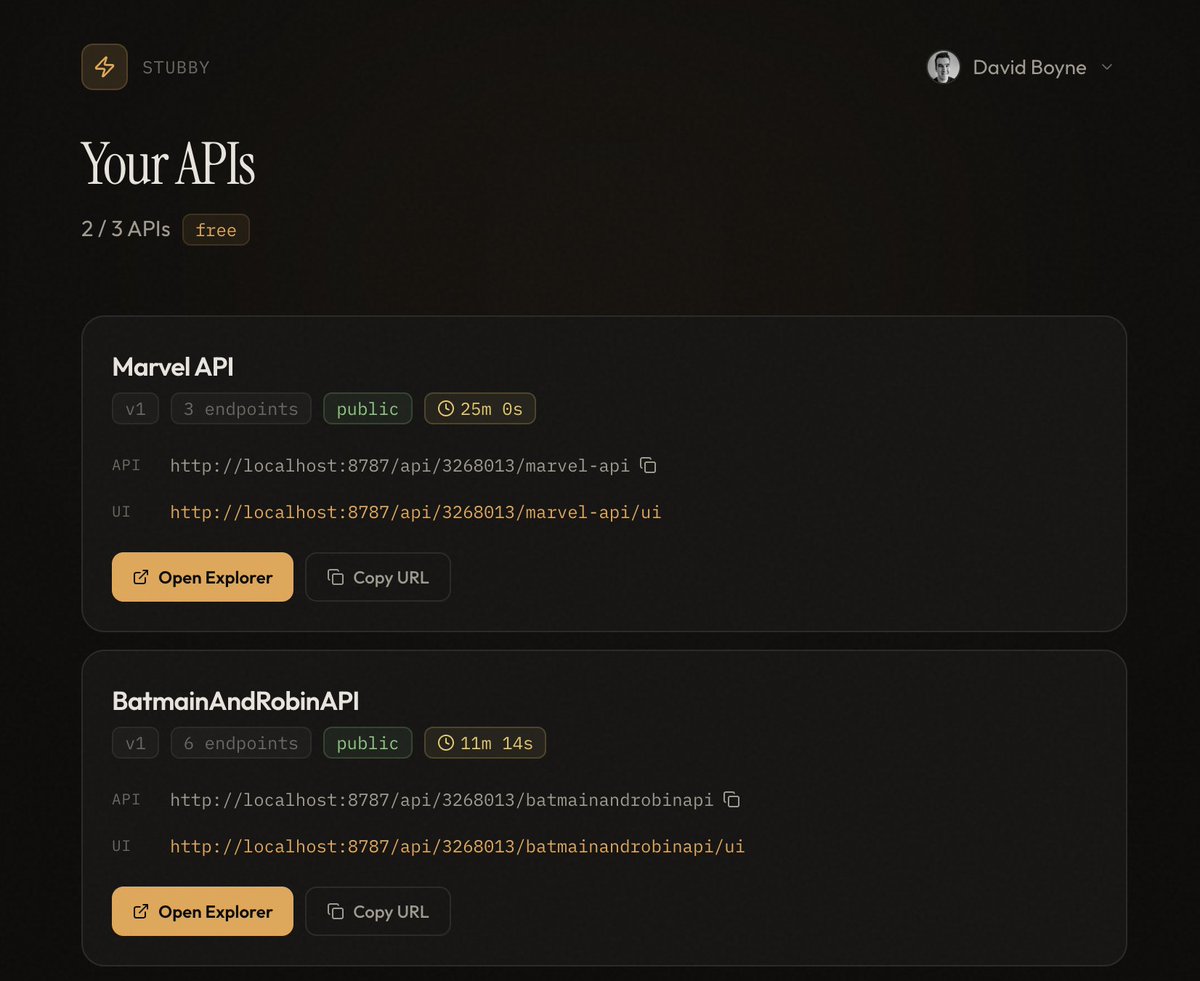
Task: Click Copy URL for BatmainAndRobinAPI
Action: point(378,911)
